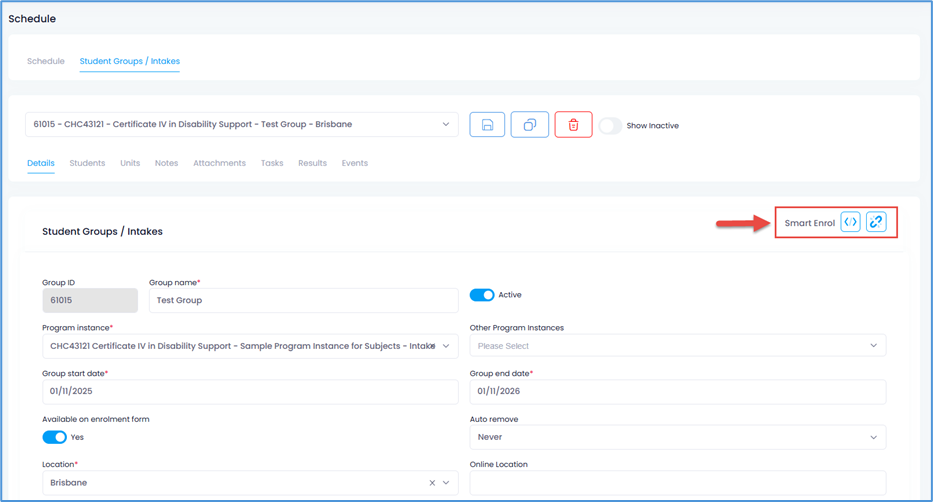Click the Save group icon button

pos(487,125)
